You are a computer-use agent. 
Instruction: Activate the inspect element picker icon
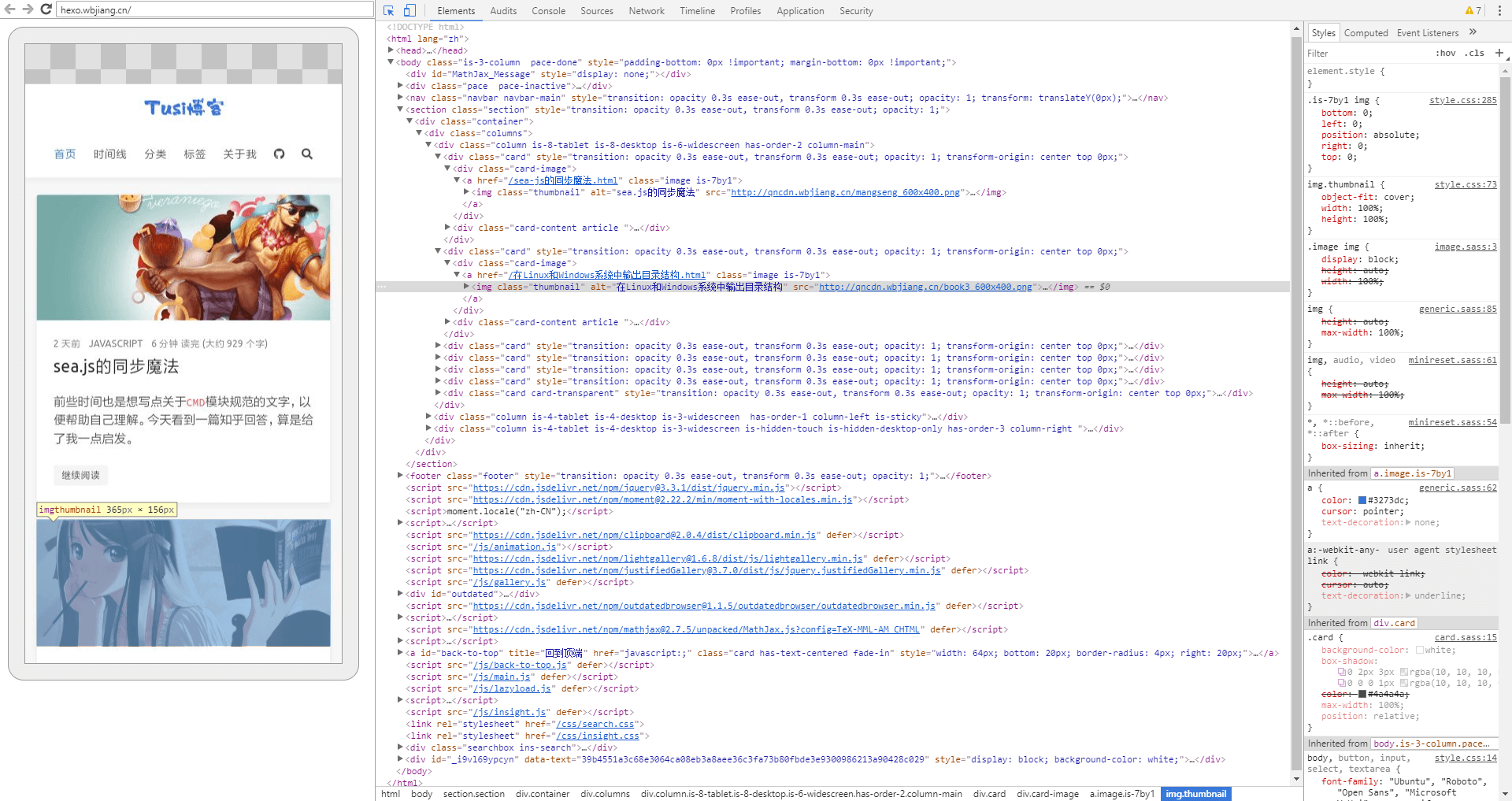[x=389, y=11]
